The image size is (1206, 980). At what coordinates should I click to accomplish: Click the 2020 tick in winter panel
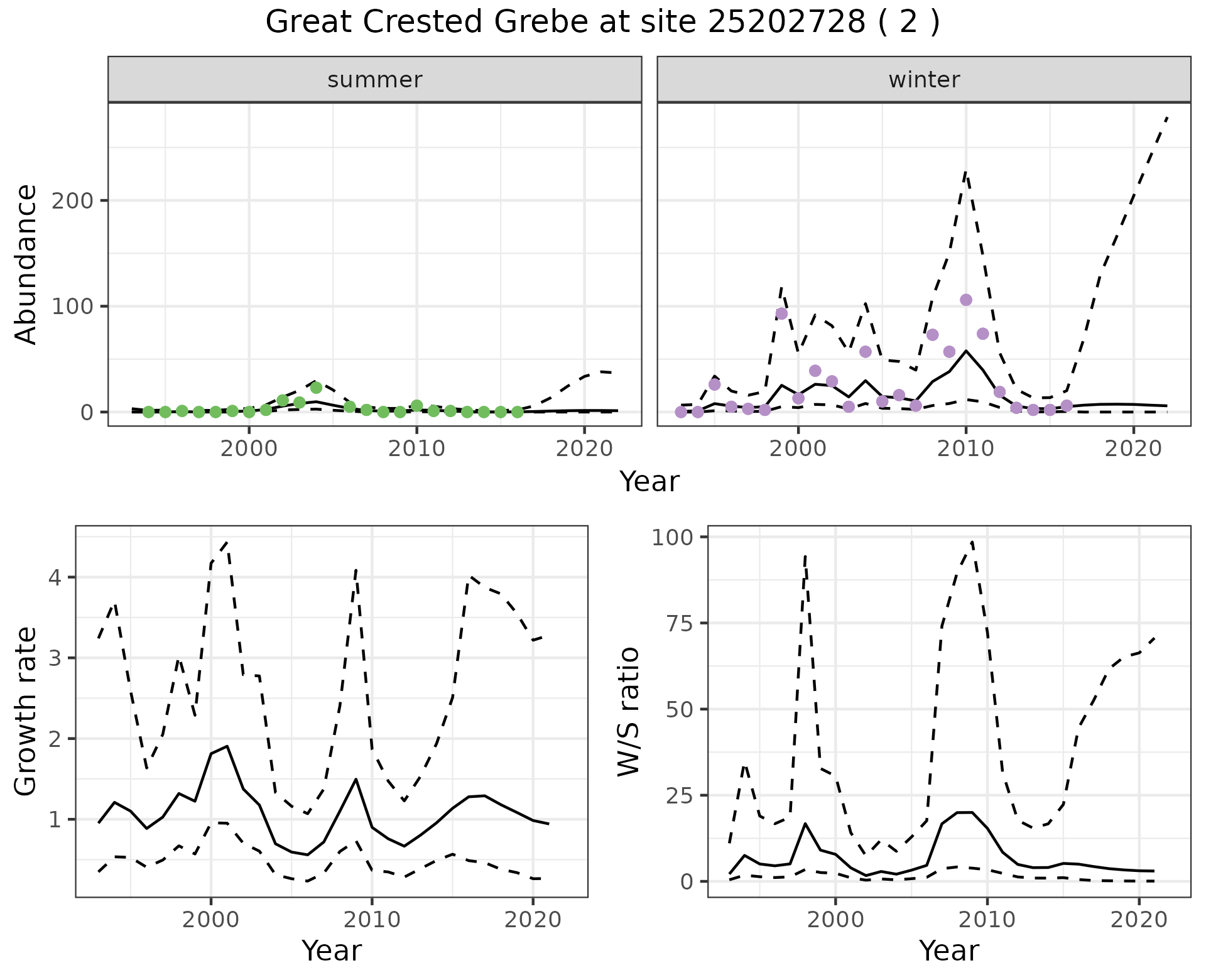click(x=1133, y=449)
